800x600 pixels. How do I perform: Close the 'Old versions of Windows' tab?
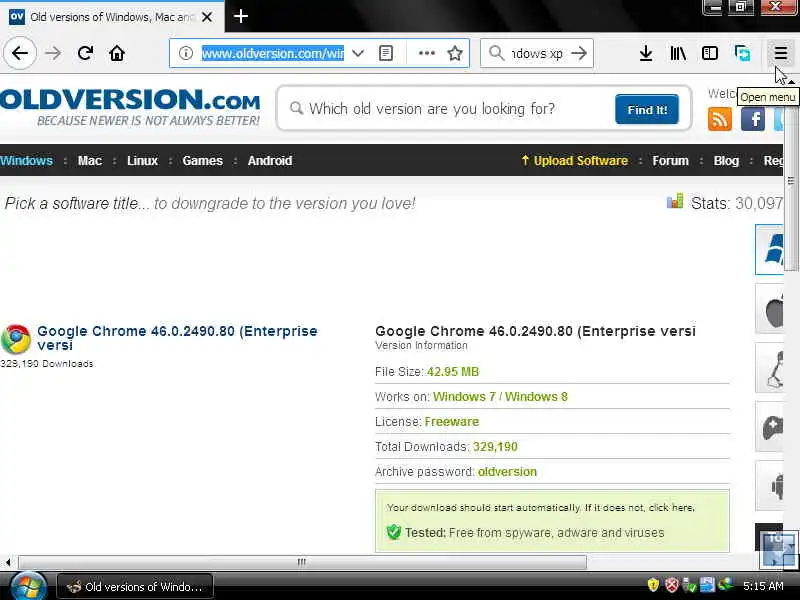click(x=207, y=17)
